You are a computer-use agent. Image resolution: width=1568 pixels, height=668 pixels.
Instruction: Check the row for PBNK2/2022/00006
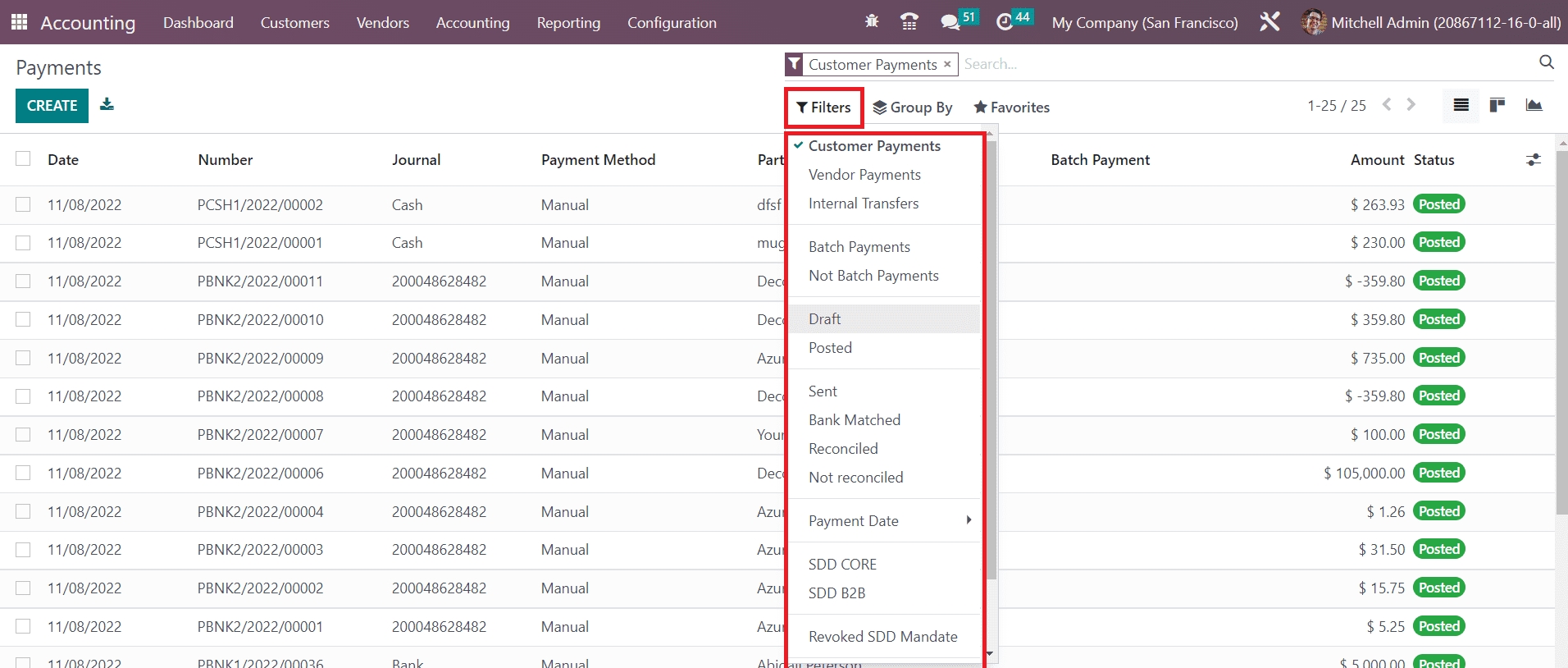(x=23, y=473)
